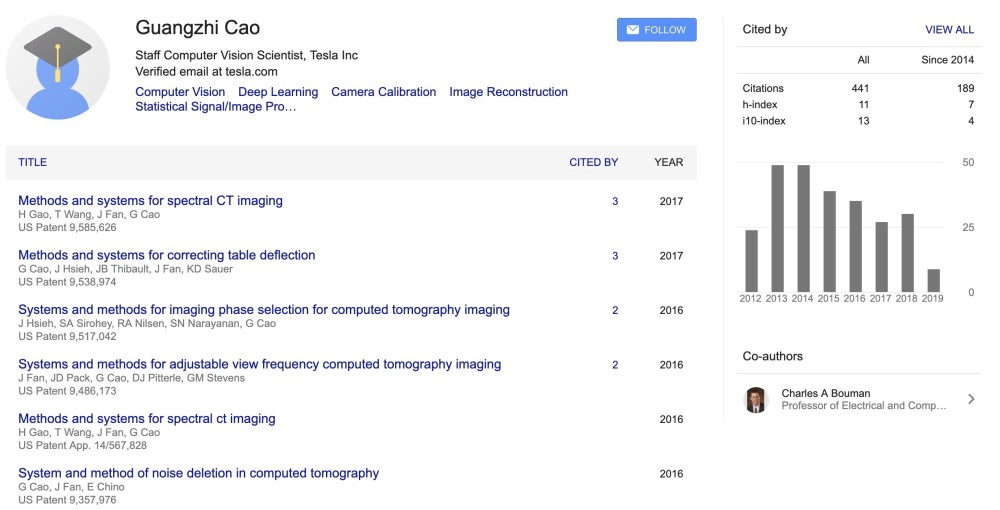This screenshot has height=510, width=1000.
Task: Click the 2016 bar in citation chart
Action: [x=855, y=246]
